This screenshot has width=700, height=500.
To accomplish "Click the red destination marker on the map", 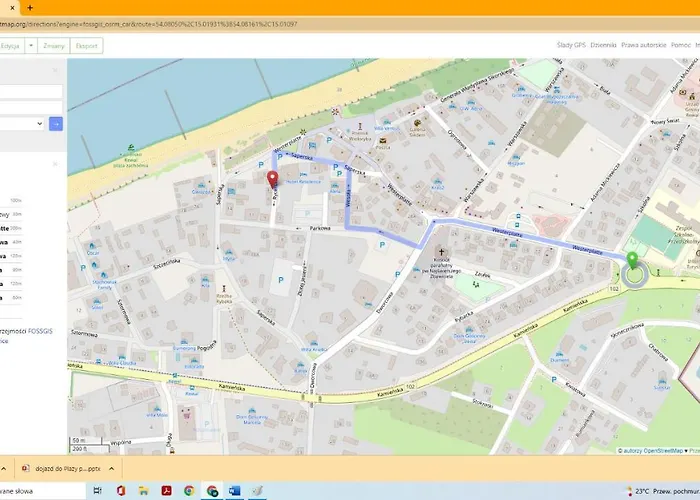I will point(271,179).
